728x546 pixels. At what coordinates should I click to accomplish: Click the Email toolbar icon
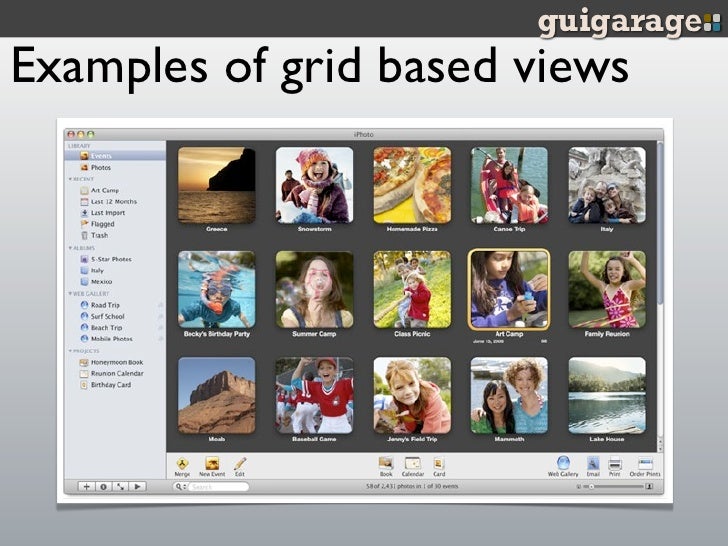click(x=593, y=463)
